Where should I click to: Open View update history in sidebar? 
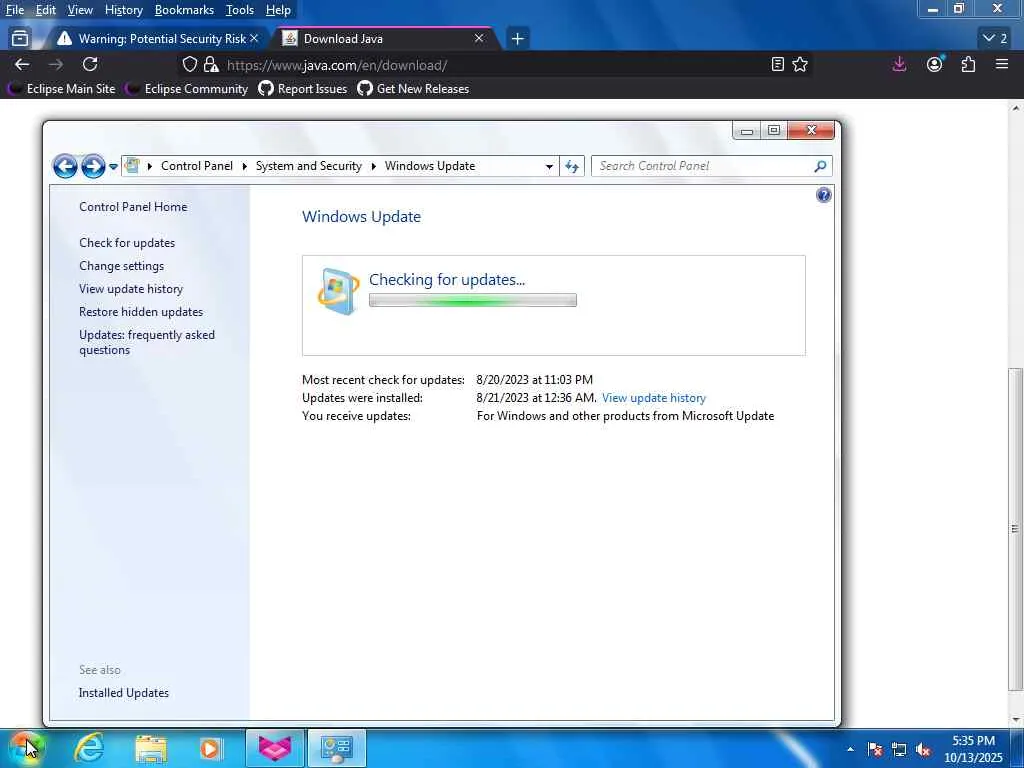[131, 289]
